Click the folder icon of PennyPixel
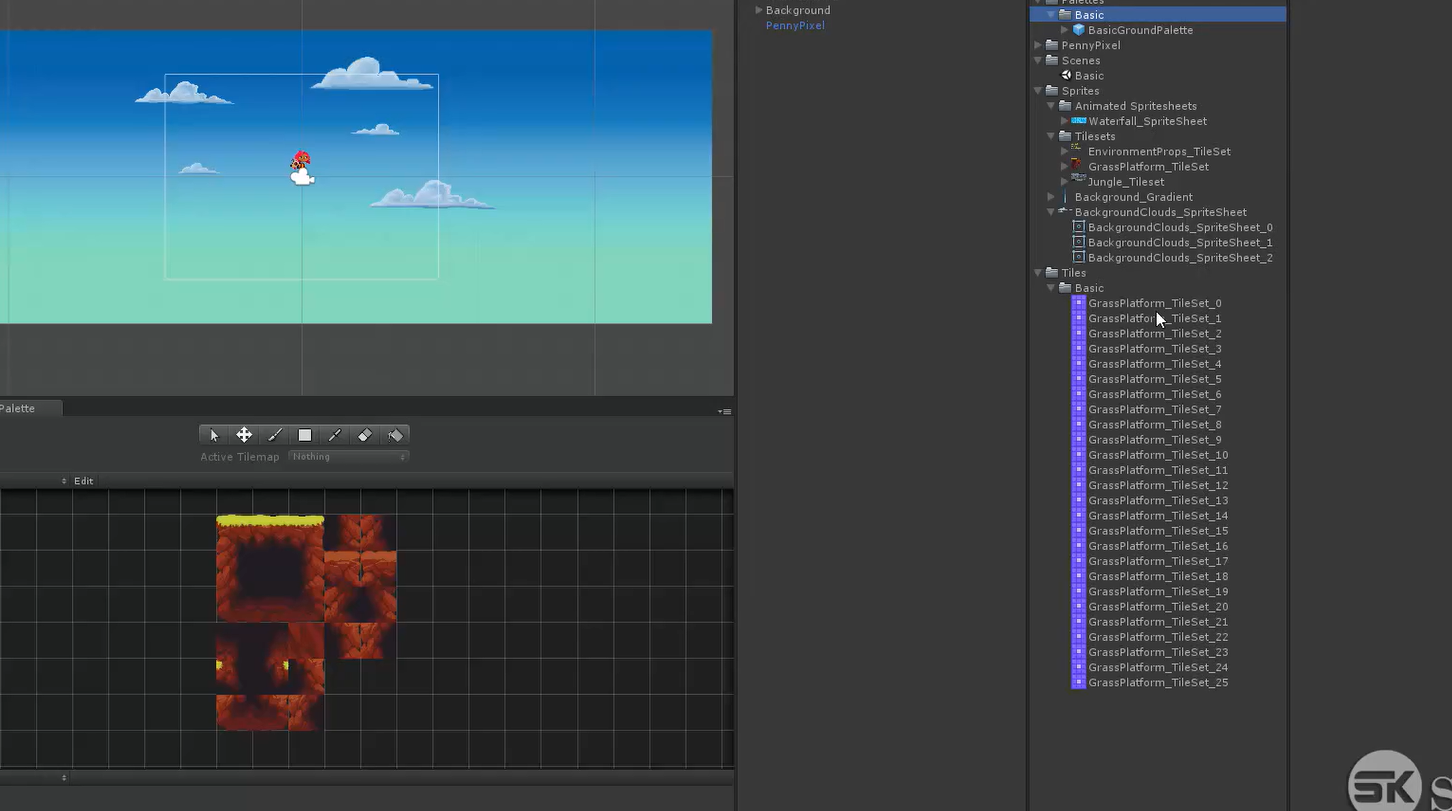The image size is (1452, 811). pyautogui.click(x=1052, y=45)
